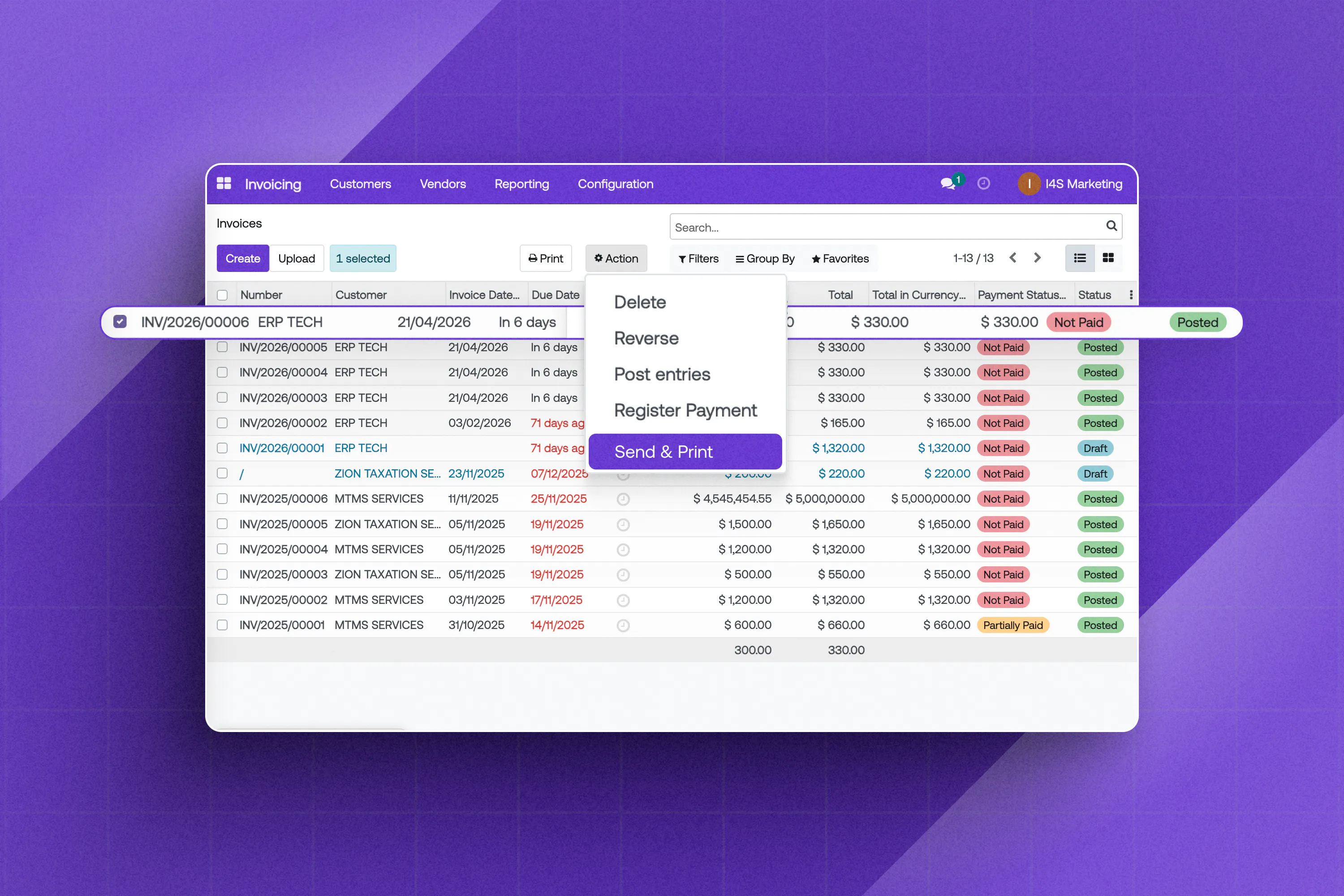Open the Configuration menu
The image size is (1344, 896).
[x=616, y=184]
